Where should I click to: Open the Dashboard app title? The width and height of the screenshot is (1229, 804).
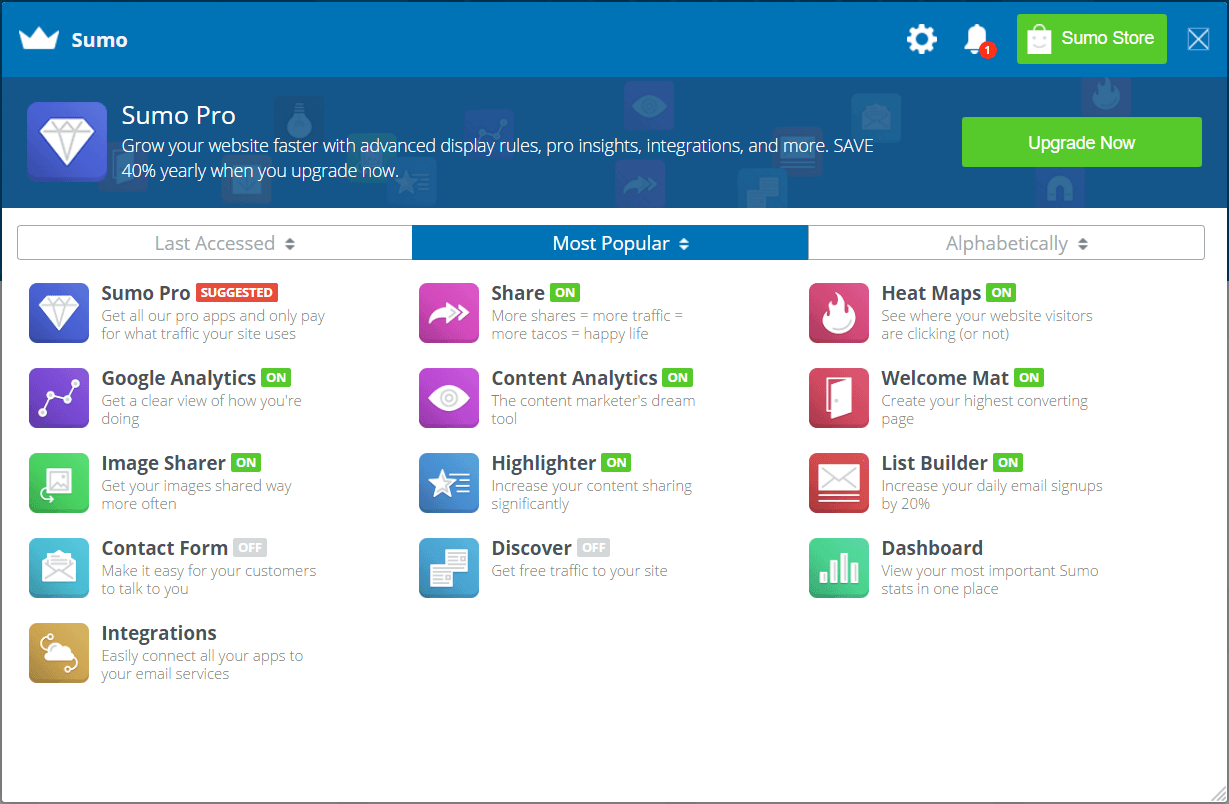tap(932, 548)
